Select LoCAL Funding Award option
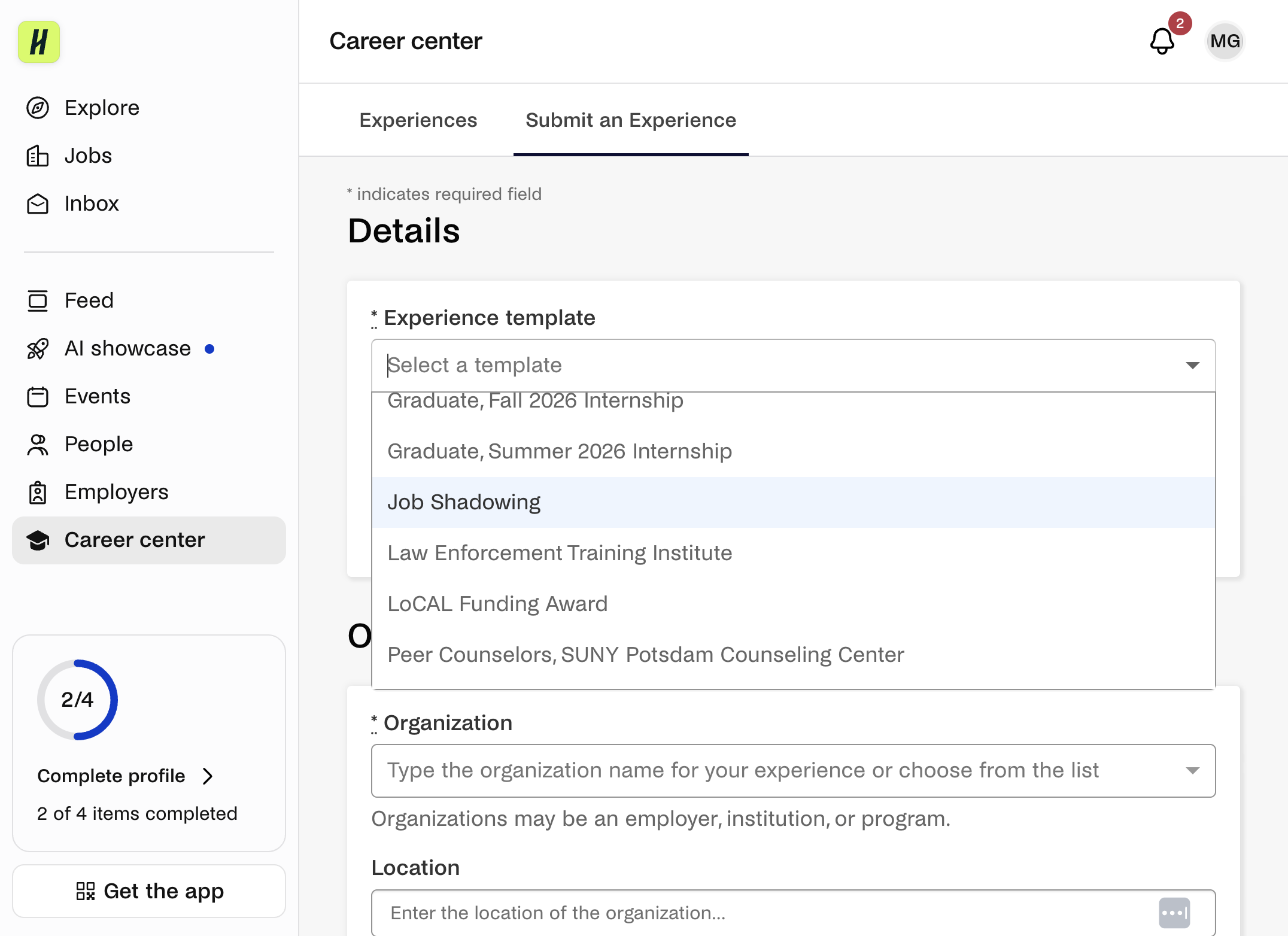1288x936 pixels. (793, 604)
